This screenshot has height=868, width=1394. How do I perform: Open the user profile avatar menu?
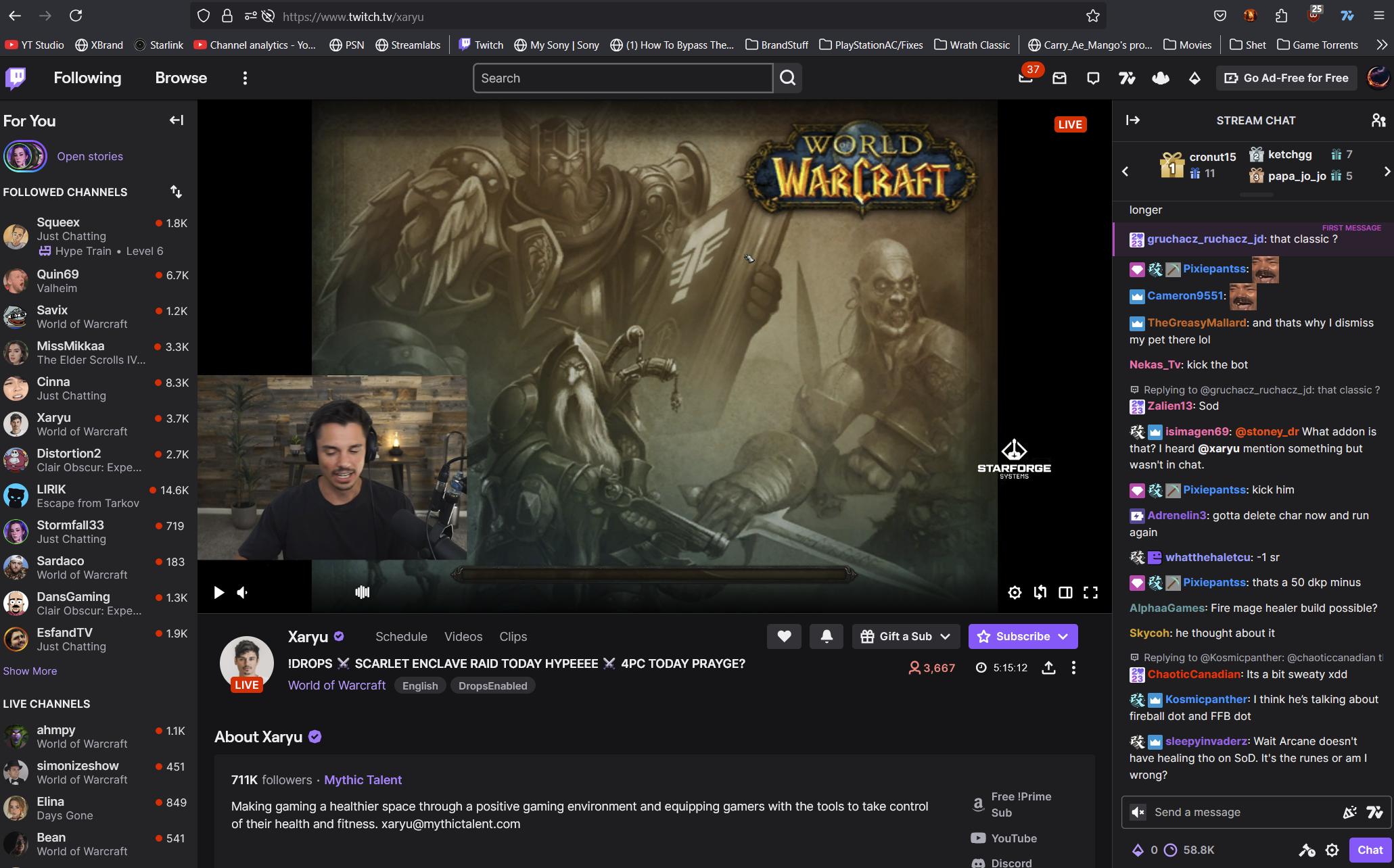click(1378, 78)
